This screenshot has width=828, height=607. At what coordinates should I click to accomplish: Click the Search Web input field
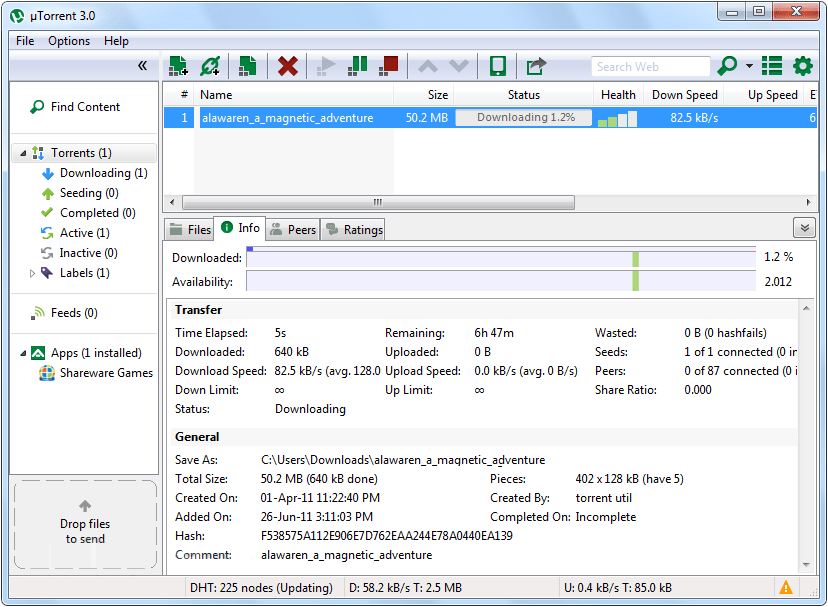[x=650, y=67]
